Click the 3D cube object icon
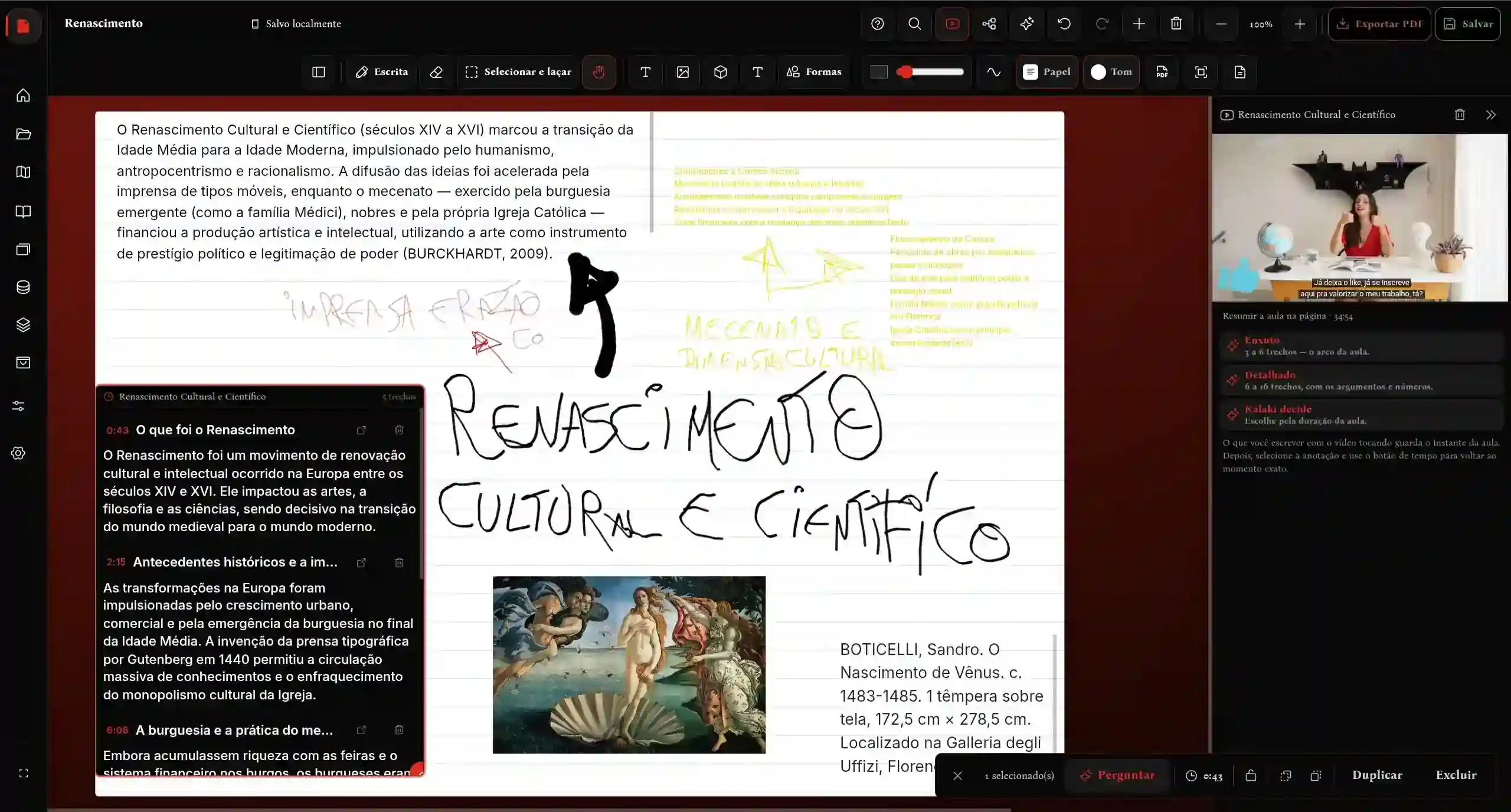Image resolution: width=1511 pixels, height=812 pixels. point(720,72)
